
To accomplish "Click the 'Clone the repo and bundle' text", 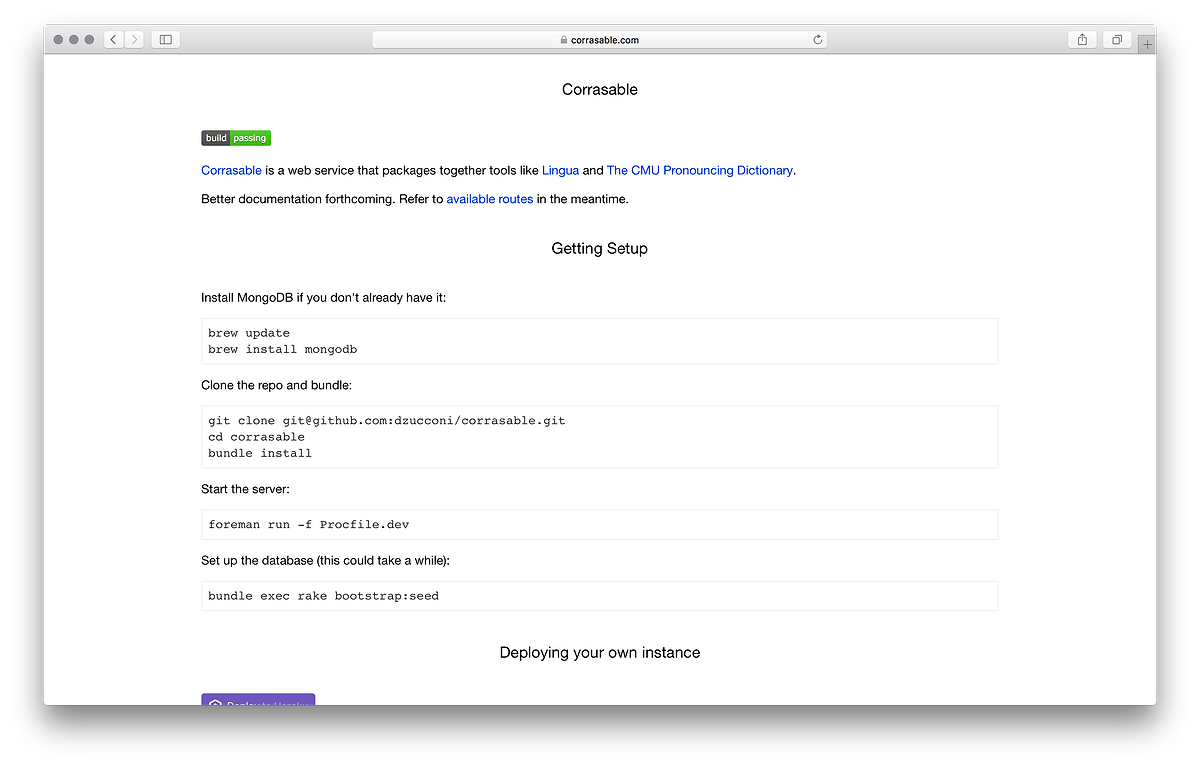I will tap(277, 385).
